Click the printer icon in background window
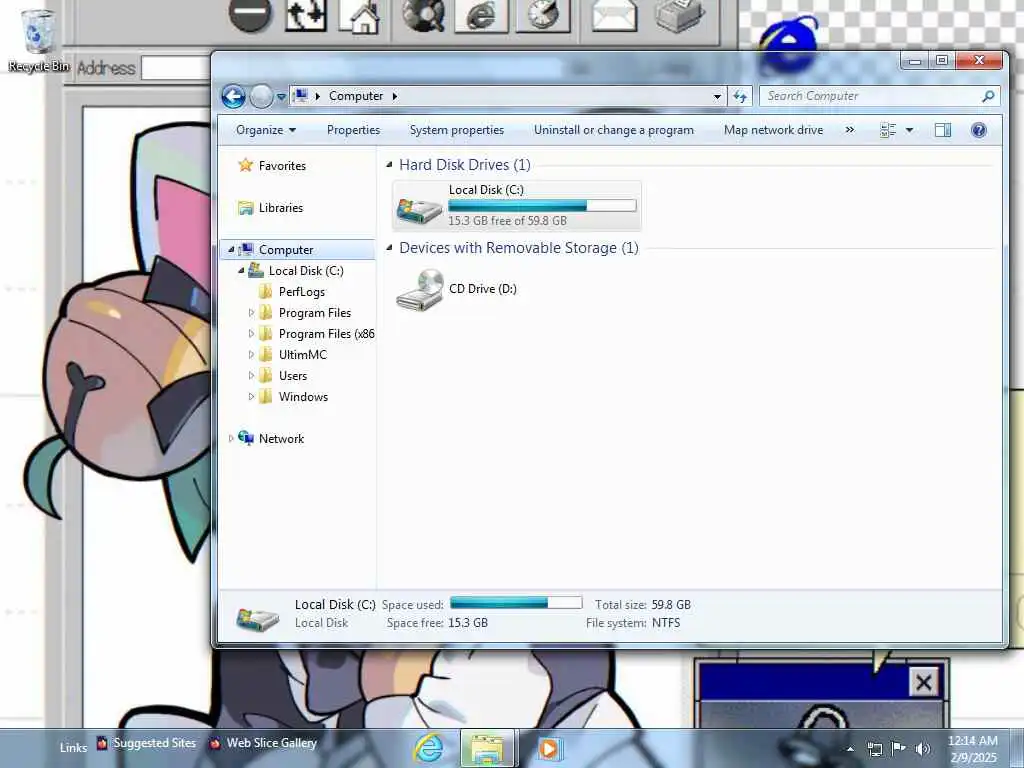The width and height of the screenshot is (1024, 768). [680, 14]
